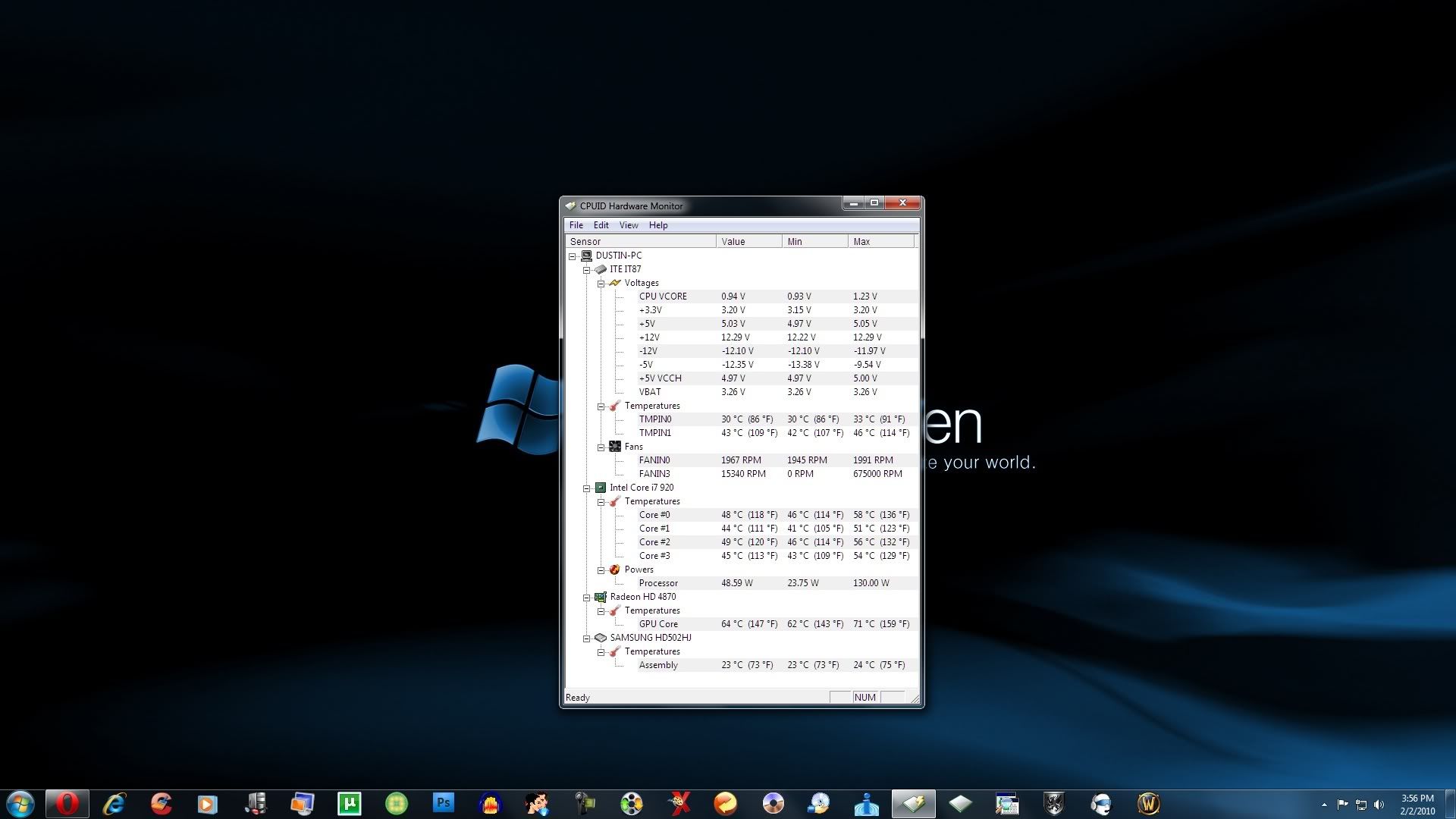The image size is (1456, 819).
Task: Collapse the SAMSUNG HD502HJ node
Action: point(587,639)
